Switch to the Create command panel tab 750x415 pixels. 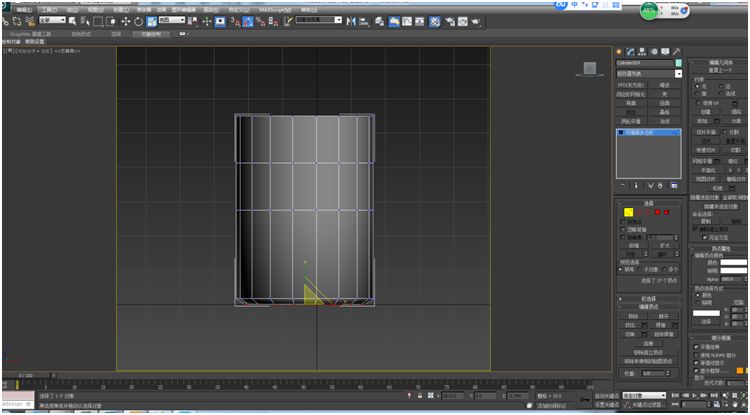[619, 52]
